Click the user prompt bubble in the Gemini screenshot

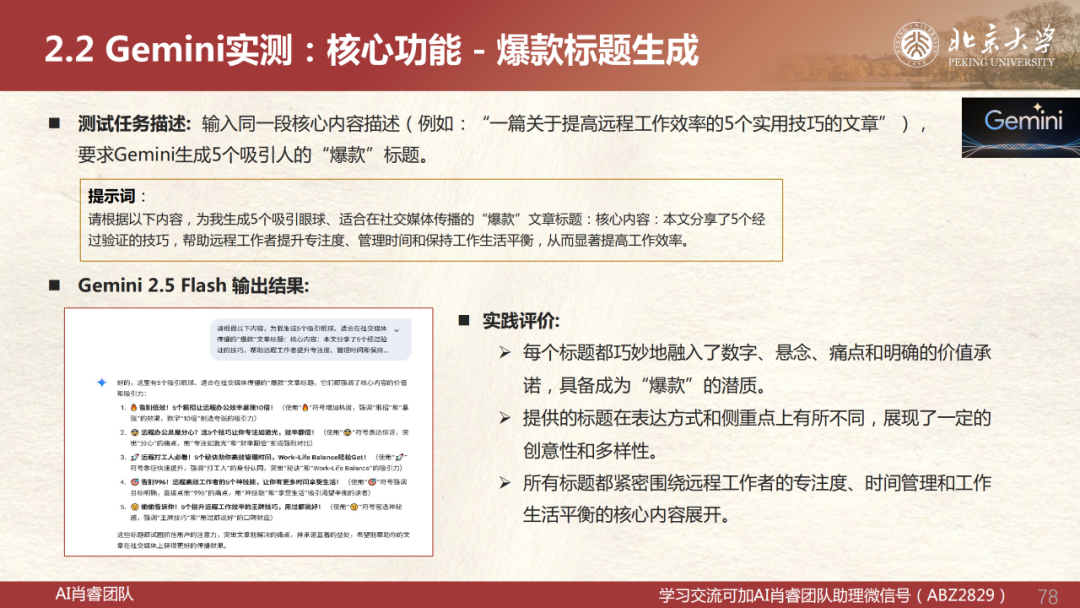[x=311, y=339]
